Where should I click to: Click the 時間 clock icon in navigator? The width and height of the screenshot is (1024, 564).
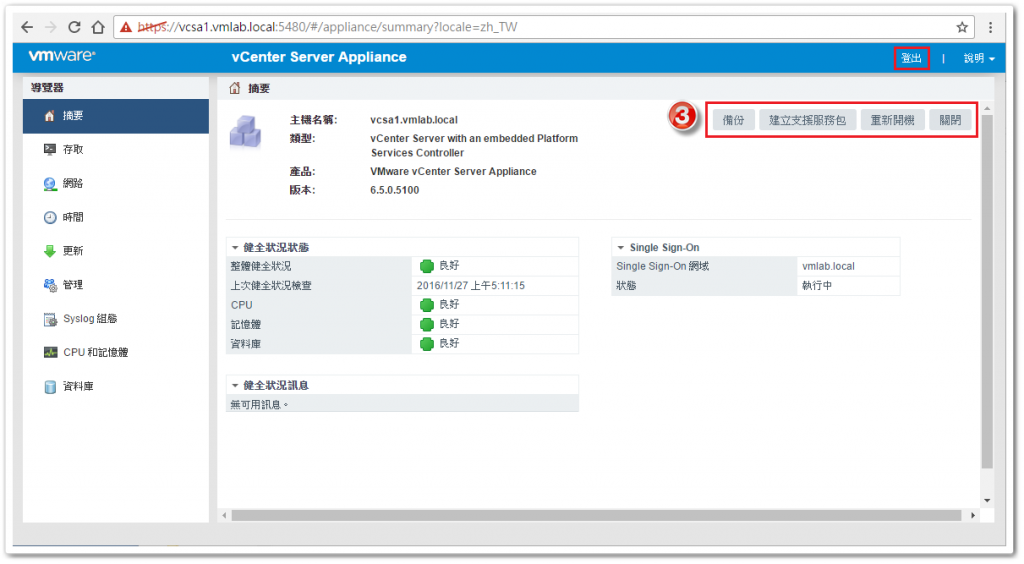pos(50,217)
